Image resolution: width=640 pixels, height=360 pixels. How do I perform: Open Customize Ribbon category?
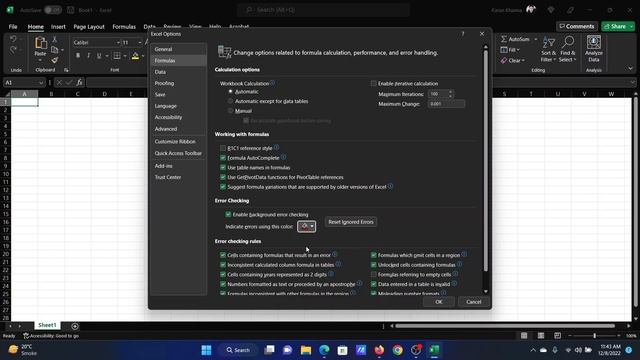(178, 141)
